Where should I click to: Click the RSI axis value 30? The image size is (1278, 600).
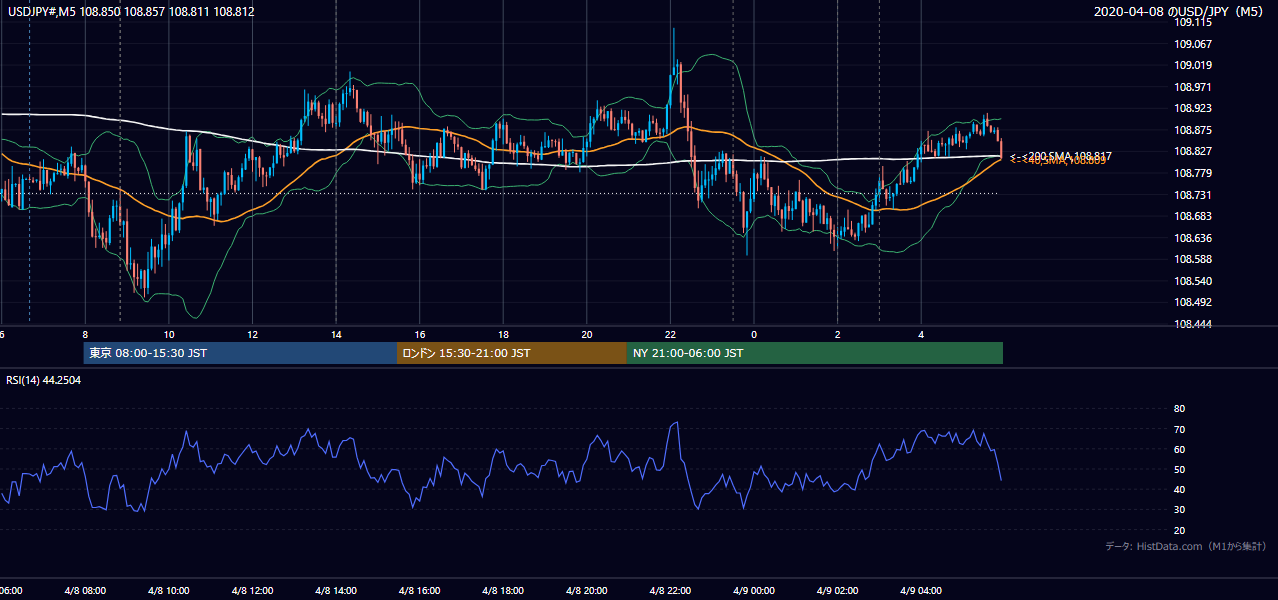click(1179, 510)
